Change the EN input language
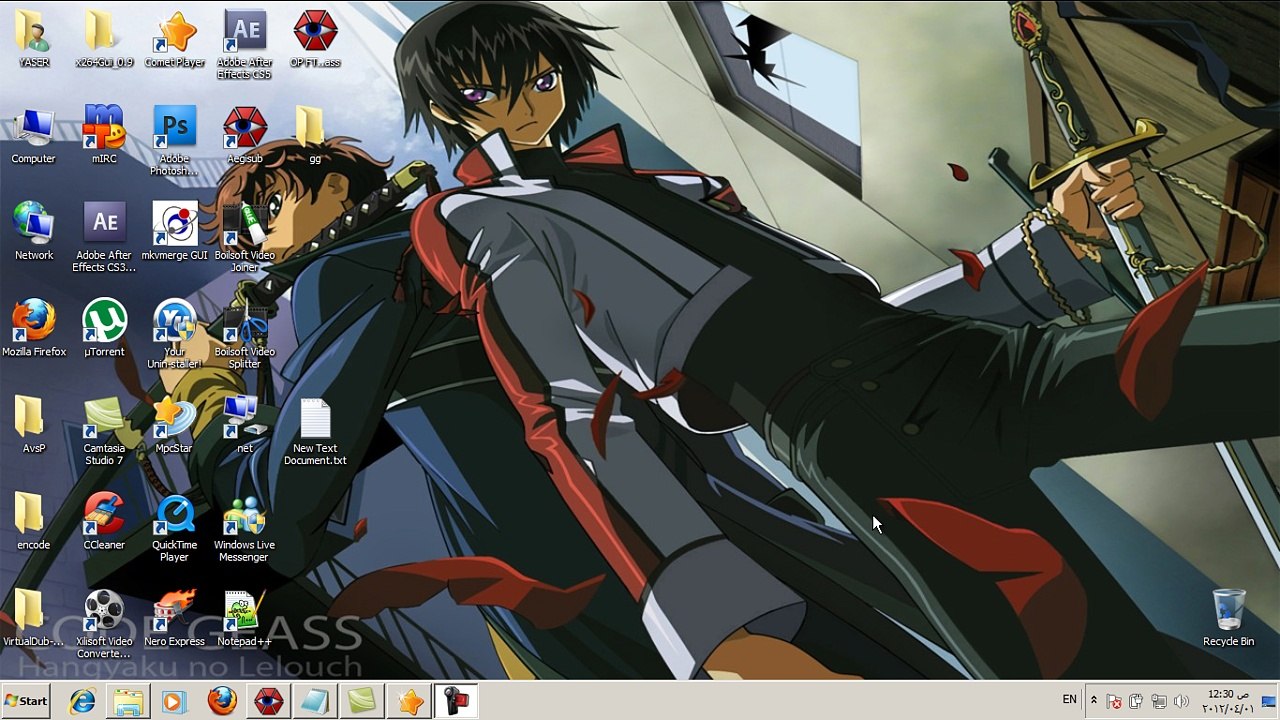This screenshot has width=1280, height=720. (1070, 700)
